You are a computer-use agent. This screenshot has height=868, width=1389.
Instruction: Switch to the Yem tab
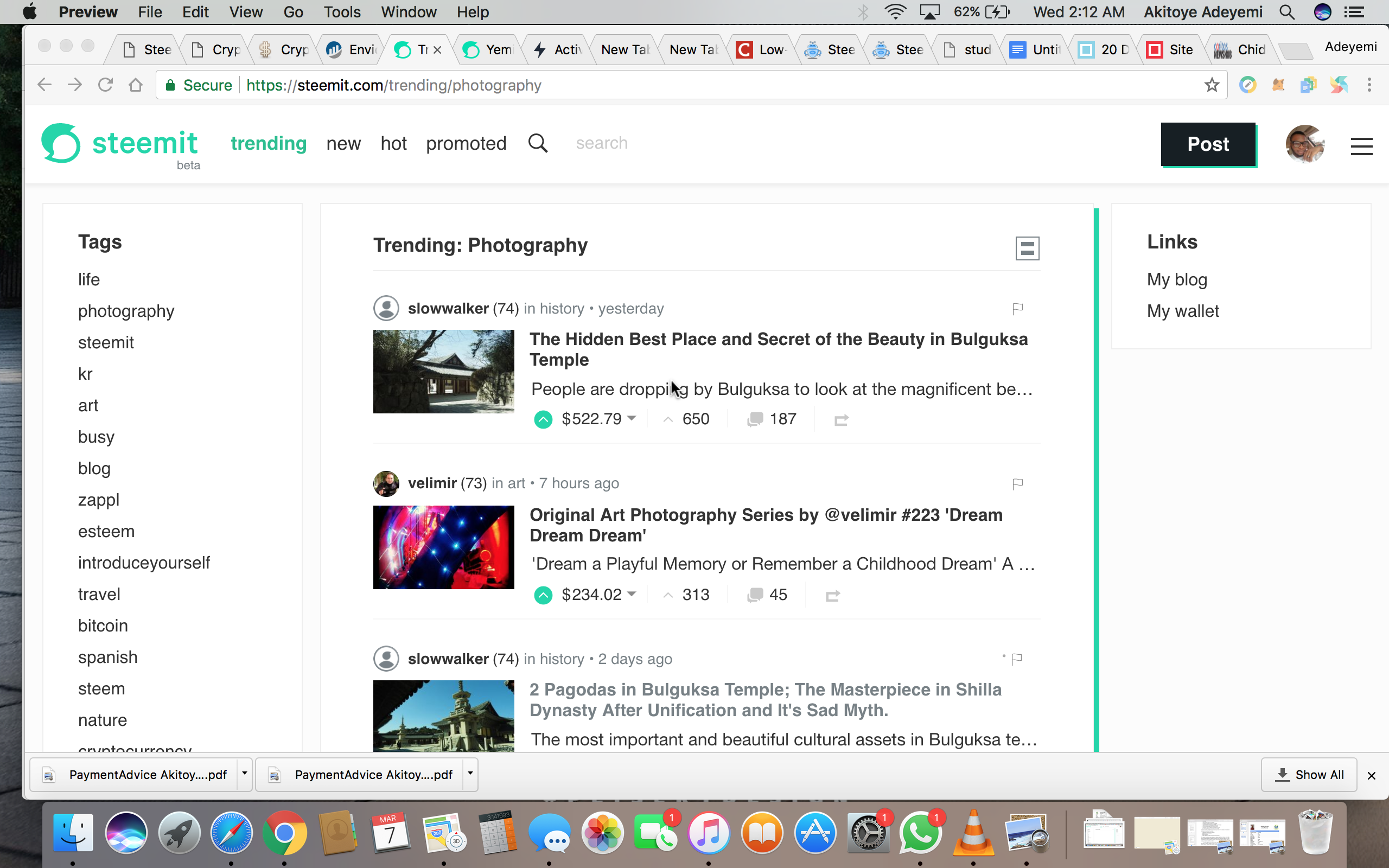point(488,50)
